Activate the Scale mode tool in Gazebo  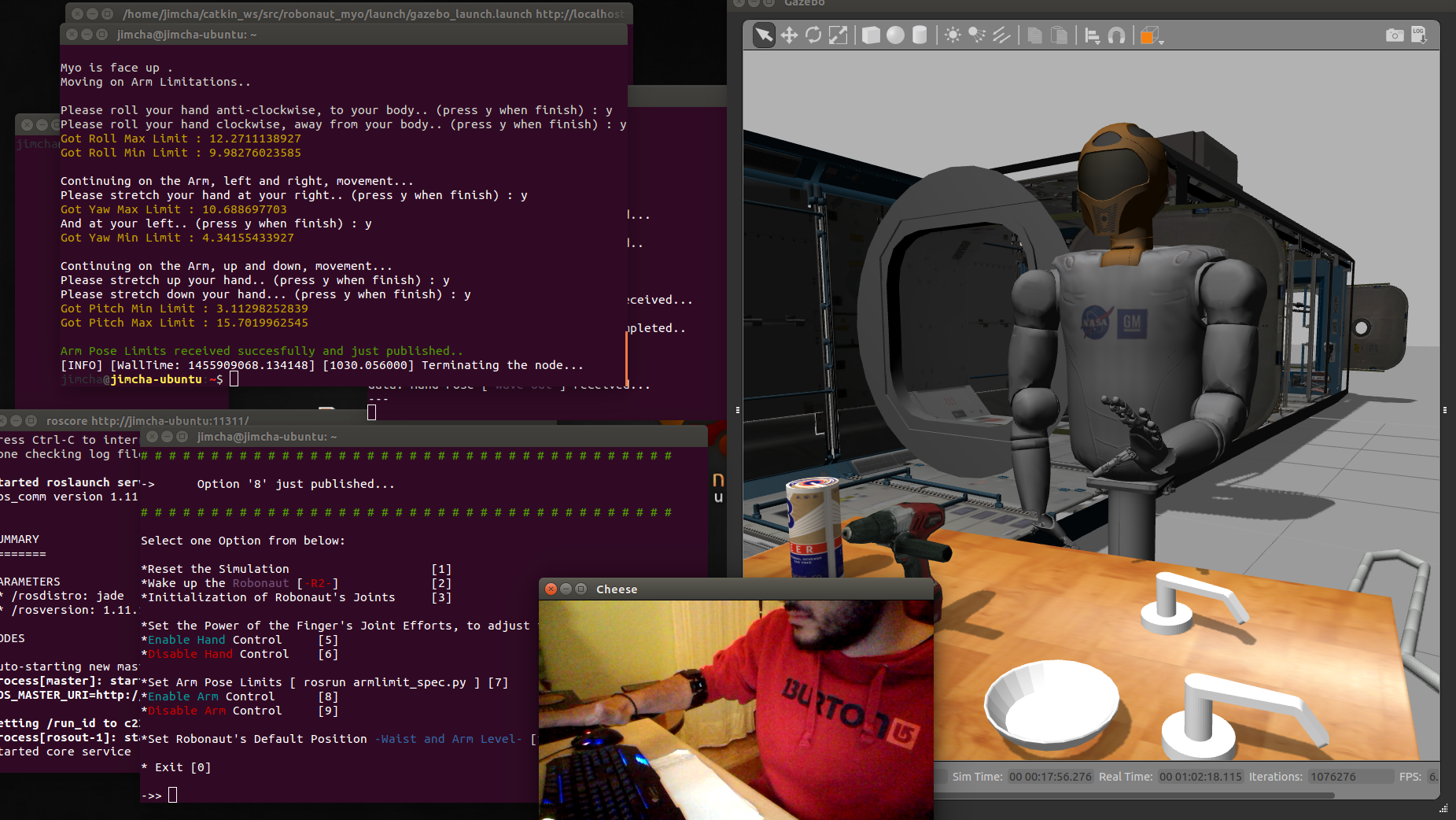pos(839,35)
